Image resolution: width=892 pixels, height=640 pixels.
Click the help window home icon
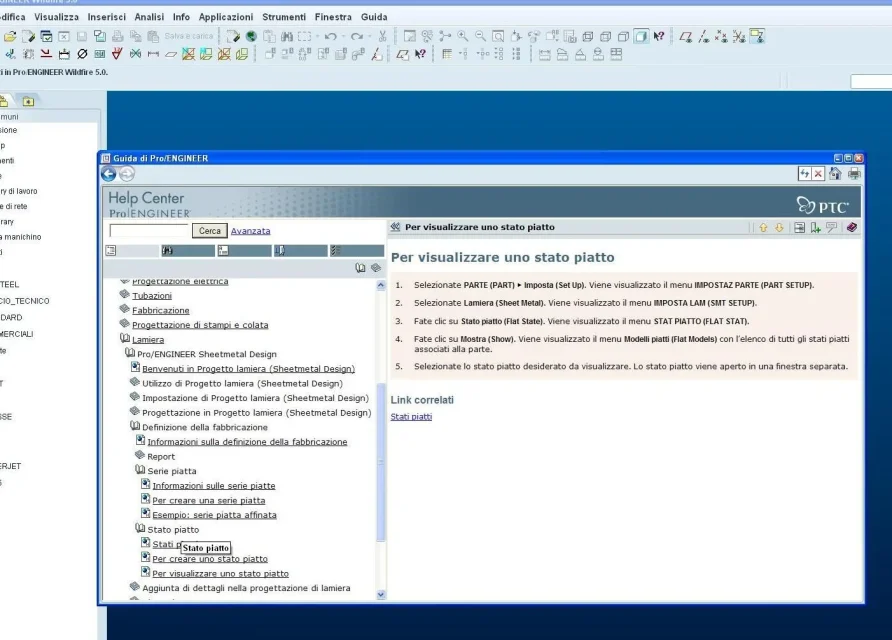(x=835, y=174)
